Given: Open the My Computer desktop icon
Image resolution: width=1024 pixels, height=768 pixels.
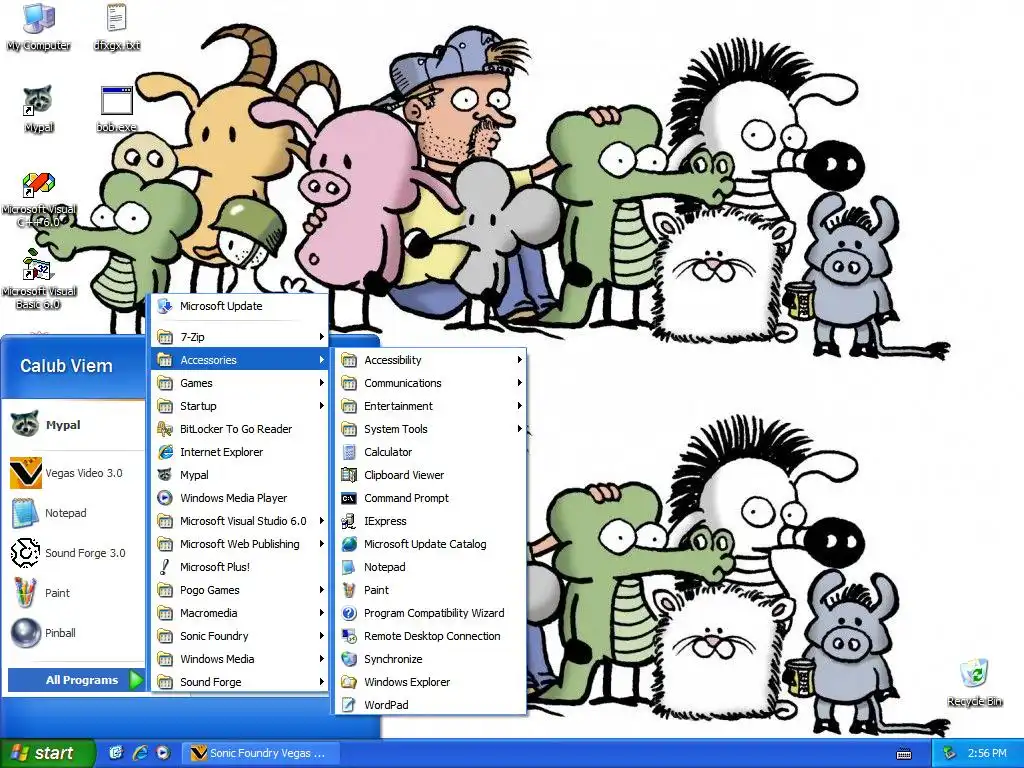Looking at the screenshot, I should click(x=39, y=27).
